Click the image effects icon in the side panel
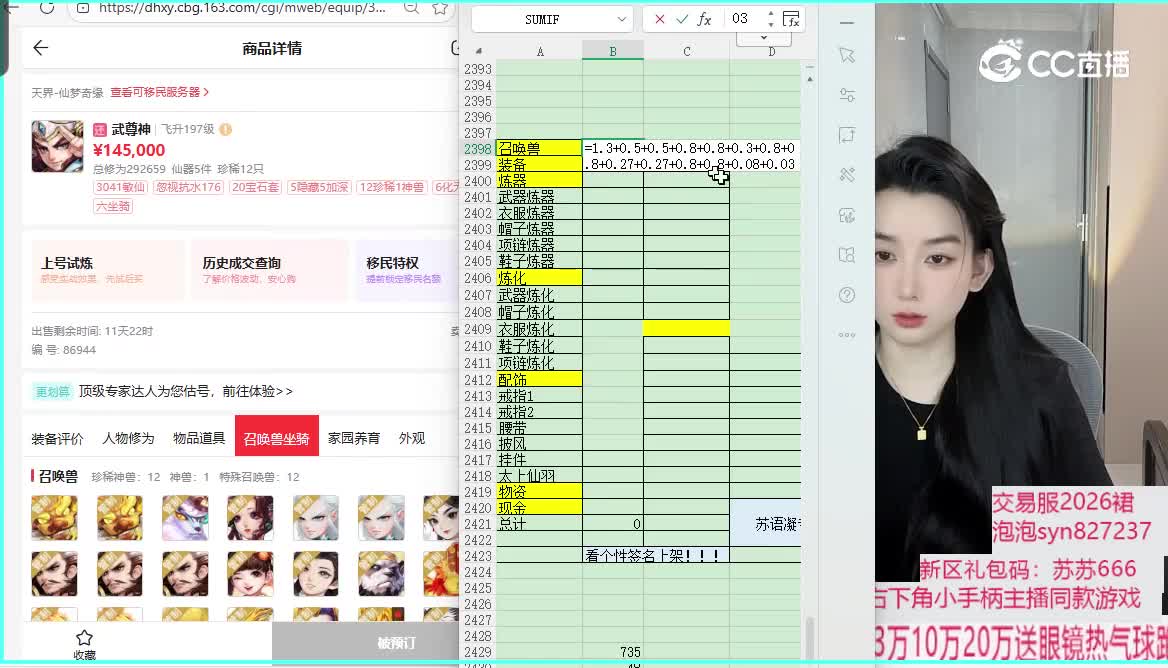 (847, 215)
